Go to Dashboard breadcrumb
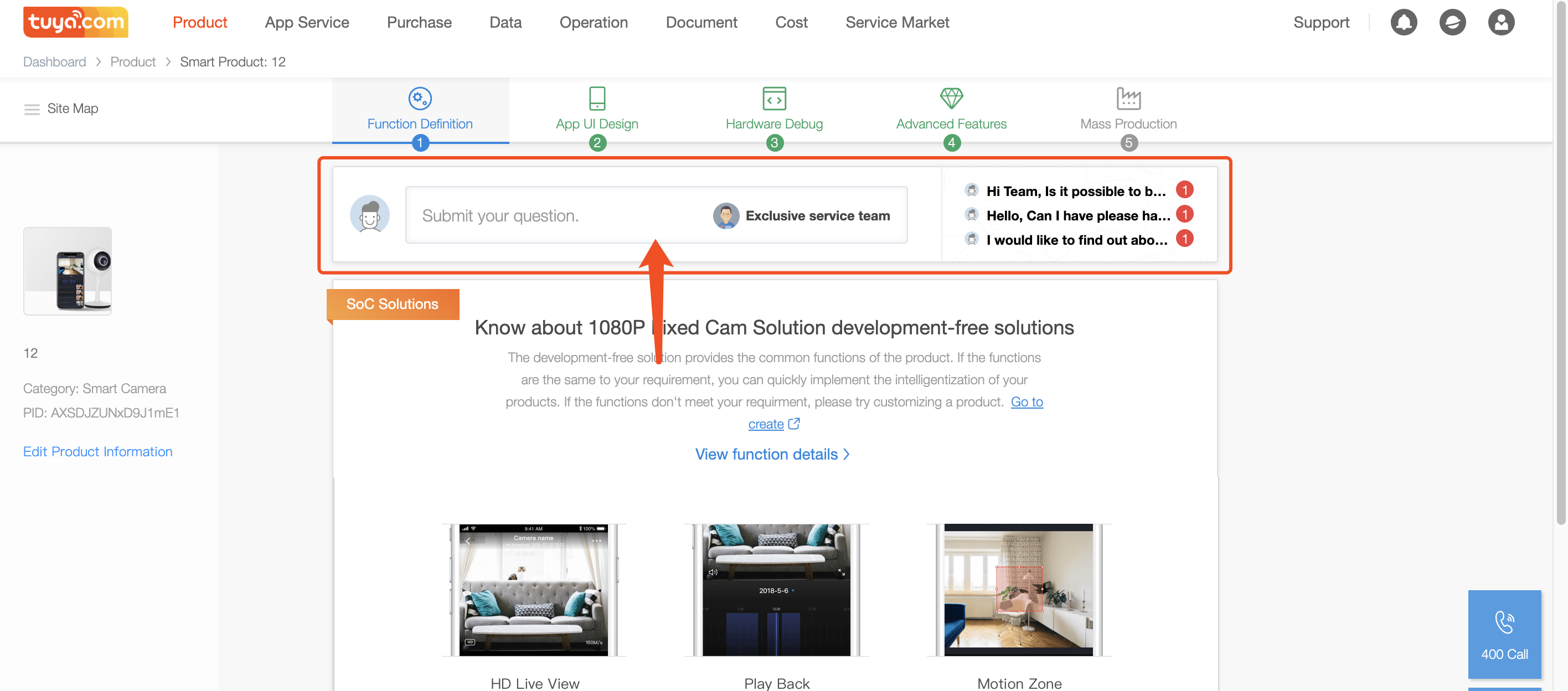Screen dimensions: 1568x691 click(55, 62)
